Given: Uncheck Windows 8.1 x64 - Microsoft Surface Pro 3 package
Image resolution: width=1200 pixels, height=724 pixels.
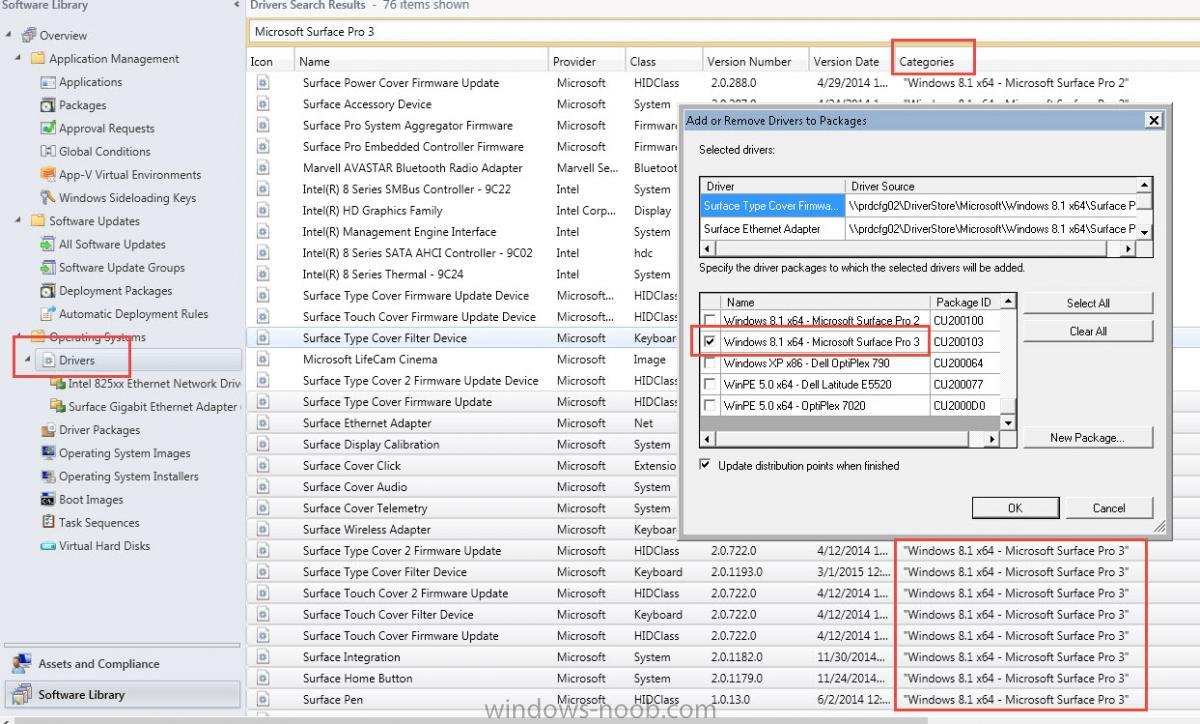Looking at the screenshot, I should (x=710, y=342).
